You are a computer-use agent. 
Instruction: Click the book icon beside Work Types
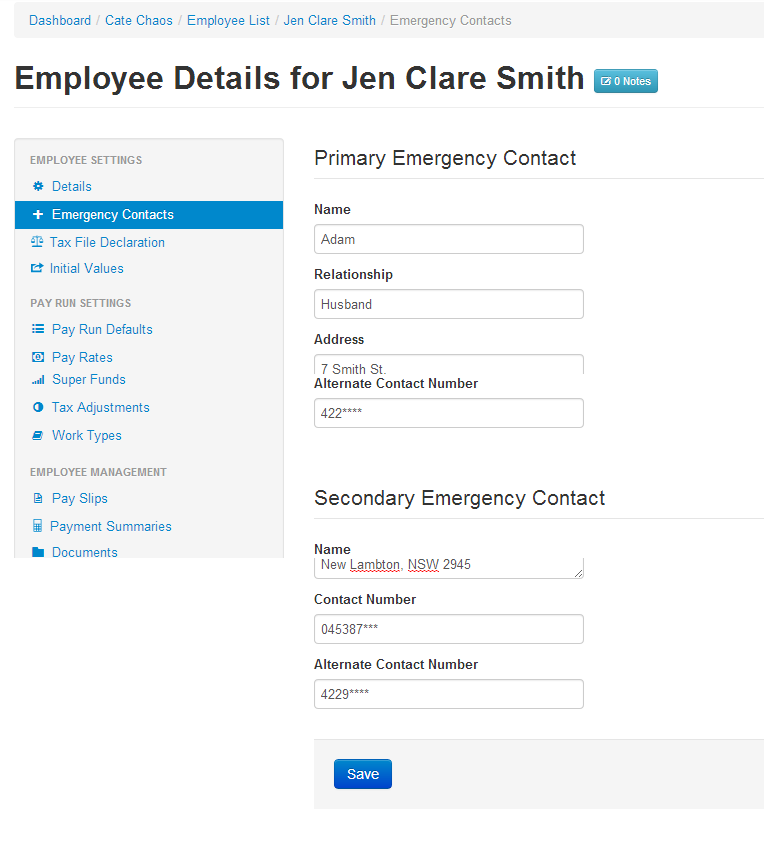38,435
